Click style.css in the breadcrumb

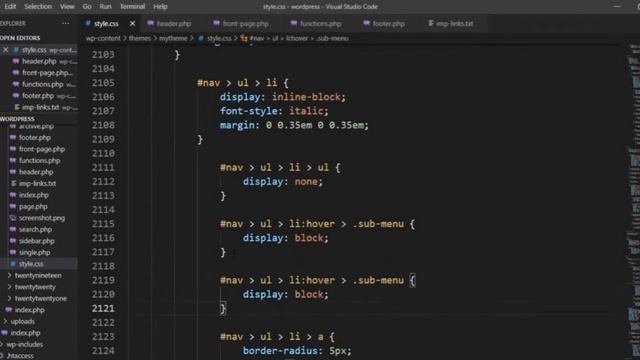[x=219, y=38]
